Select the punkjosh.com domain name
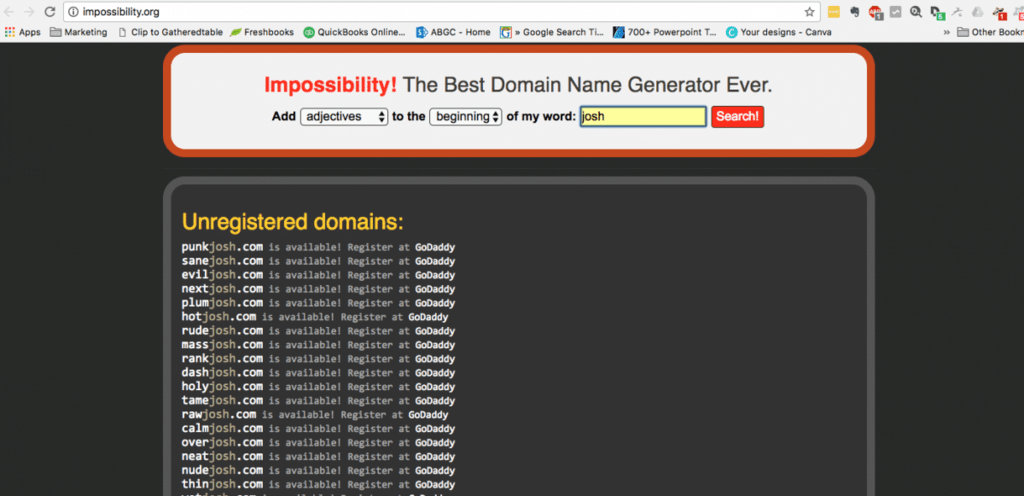The width and height of the screenshot is (1024, 496). [222, 247]
